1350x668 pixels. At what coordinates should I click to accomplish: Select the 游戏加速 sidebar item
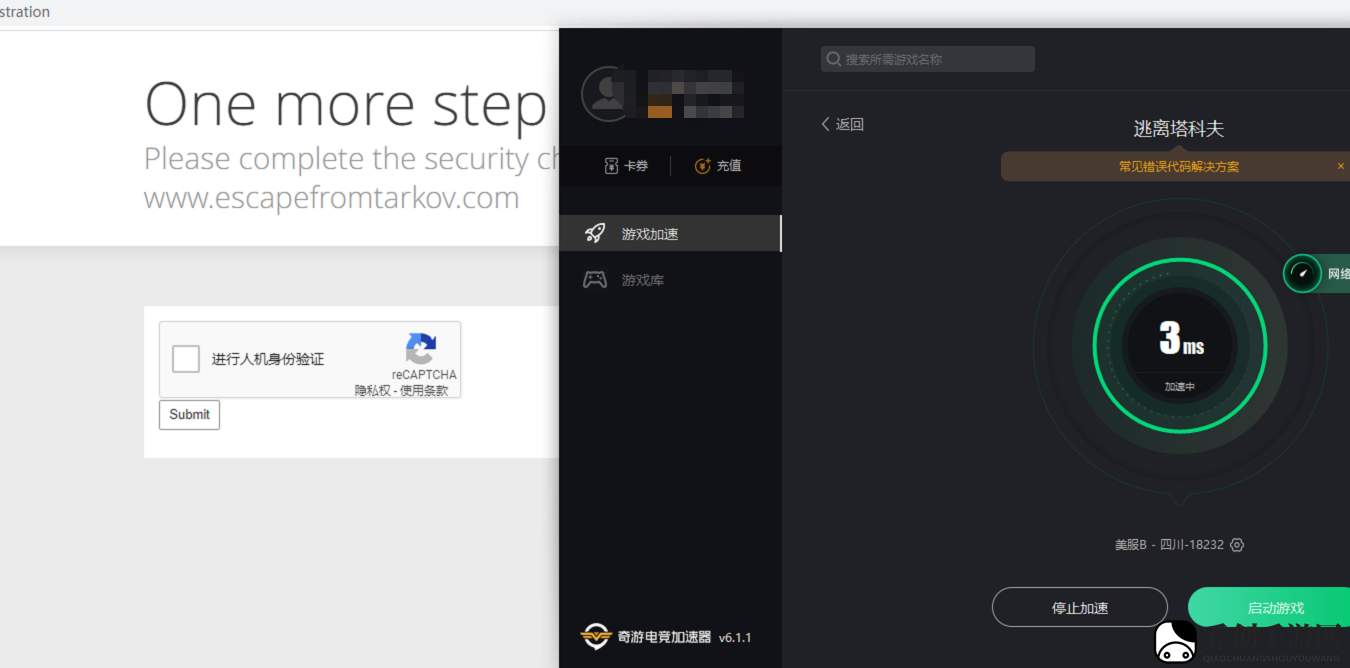tap(670, 234)
